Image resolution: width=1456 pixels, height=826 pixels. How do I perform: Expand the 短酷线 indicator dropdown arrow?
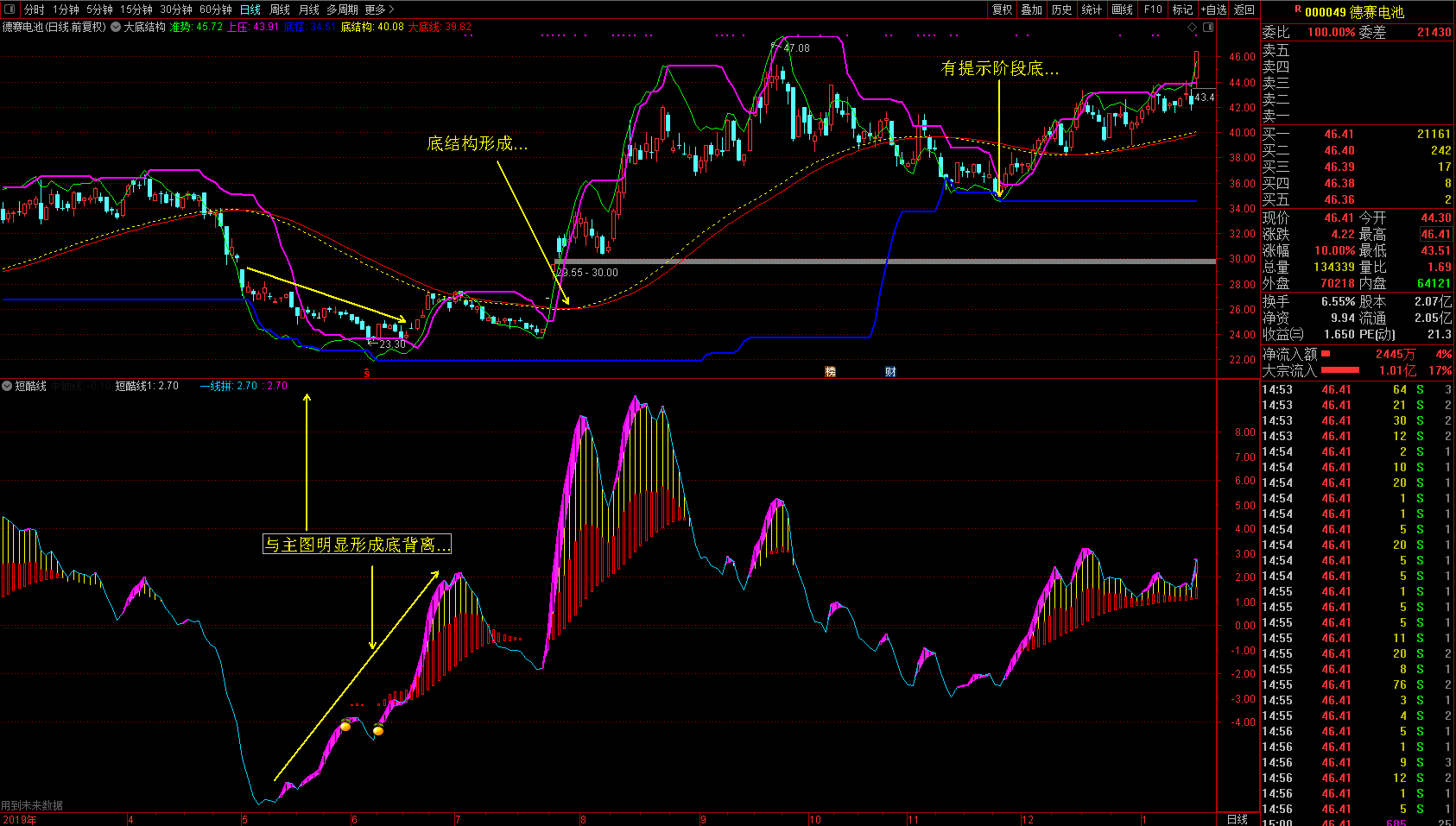tap(7, 386)
